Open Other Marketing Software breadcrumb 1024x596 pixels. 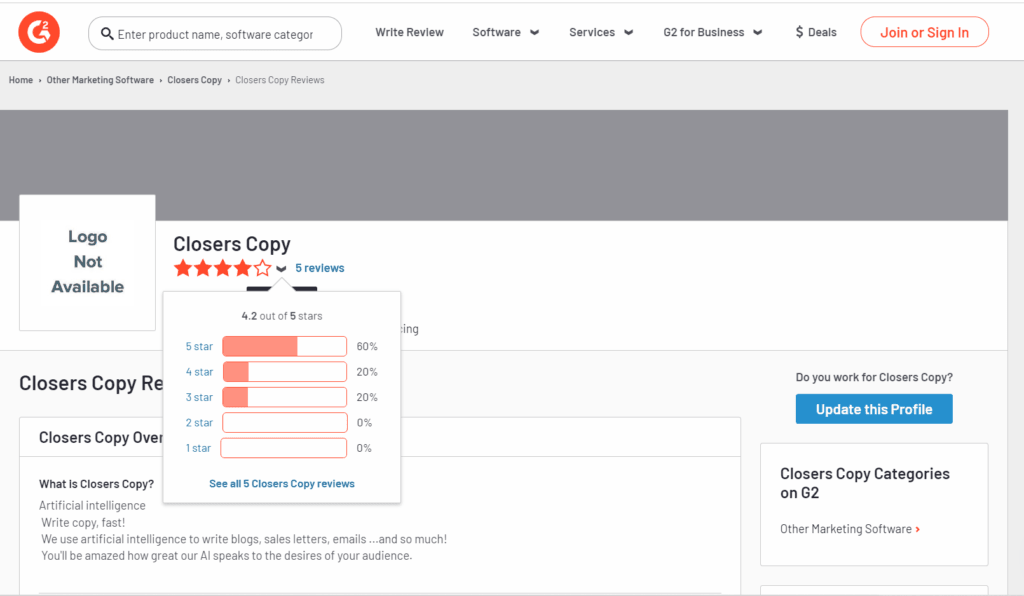pos(100,80)
